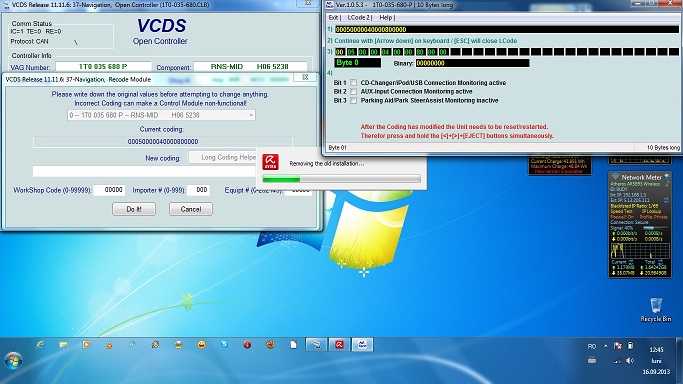Click the Avira logo in install dialog
Image resolution: width=683 pixels, height=384 pixels.
(270, 162)
